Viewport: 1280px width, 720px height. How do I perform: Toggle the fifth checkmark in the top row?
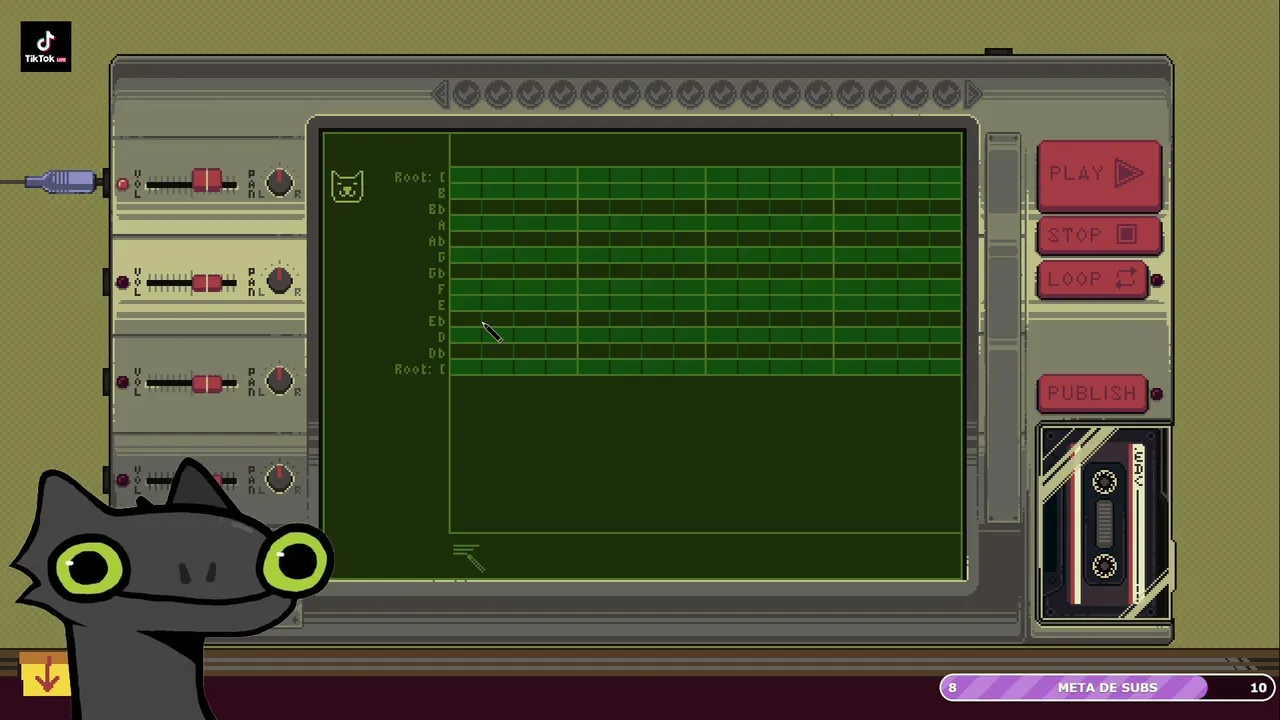[594, 94]
